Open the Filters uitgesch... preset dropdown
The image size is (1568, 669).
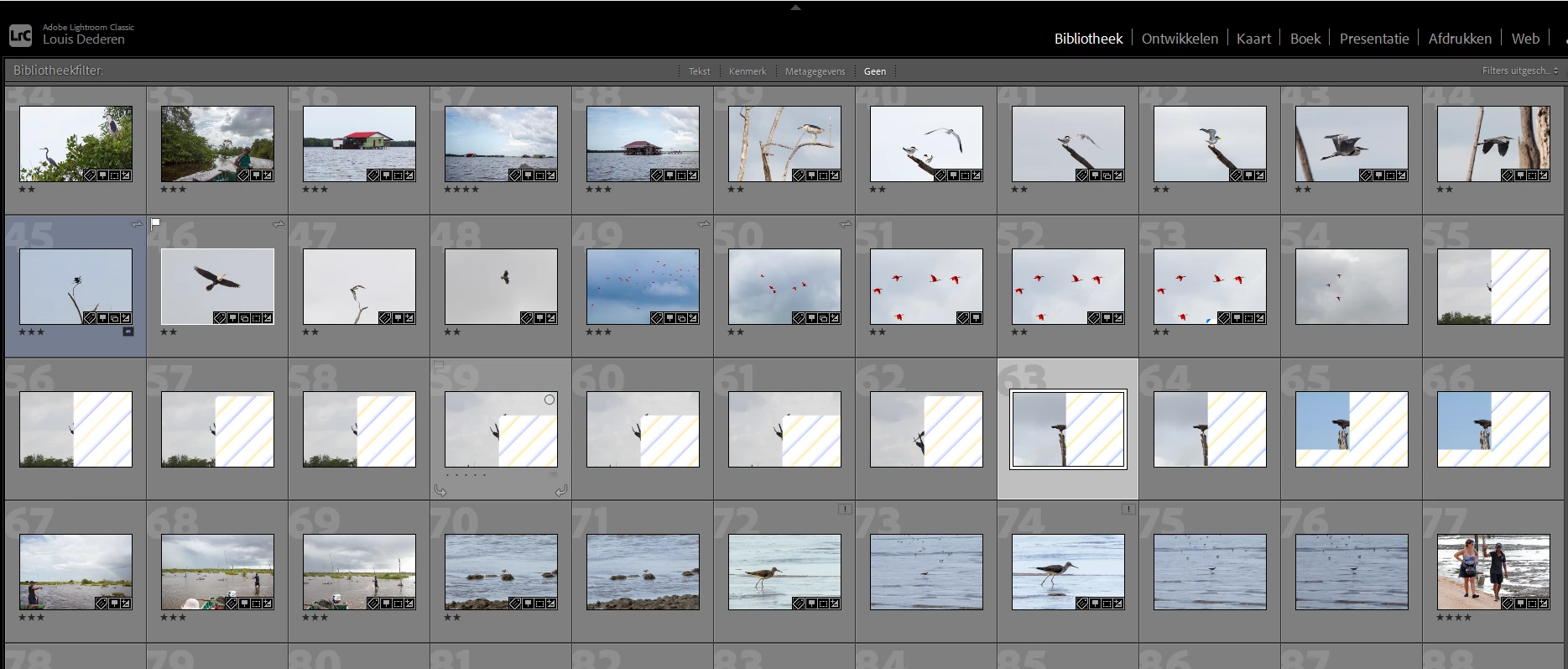(1520, 71)
